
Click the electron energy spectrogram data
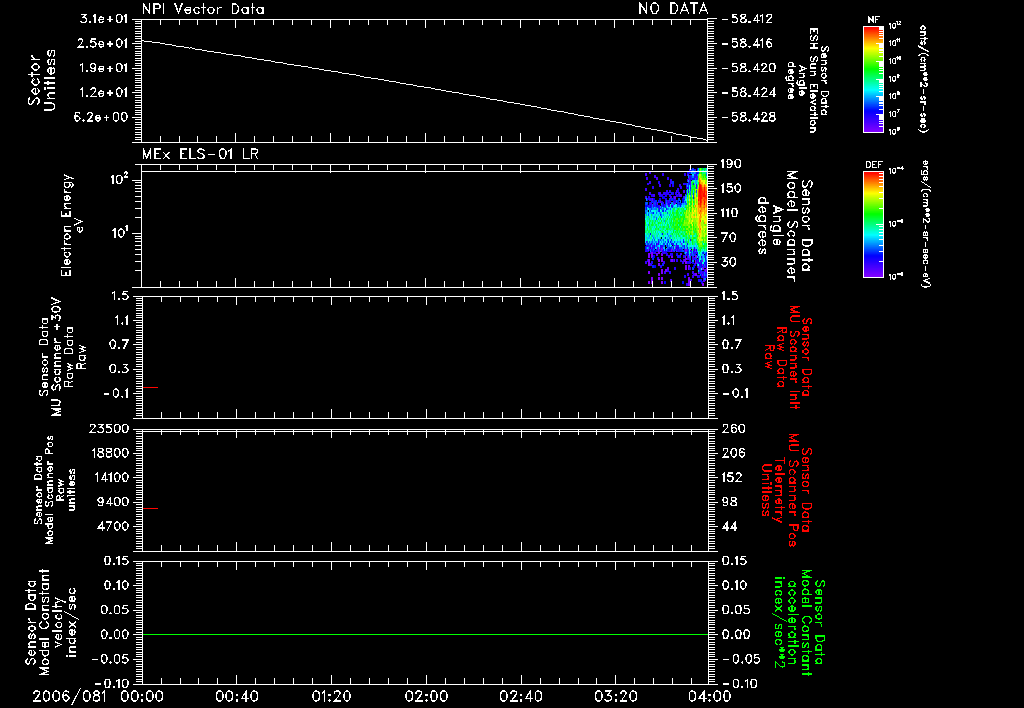[676, 227]
